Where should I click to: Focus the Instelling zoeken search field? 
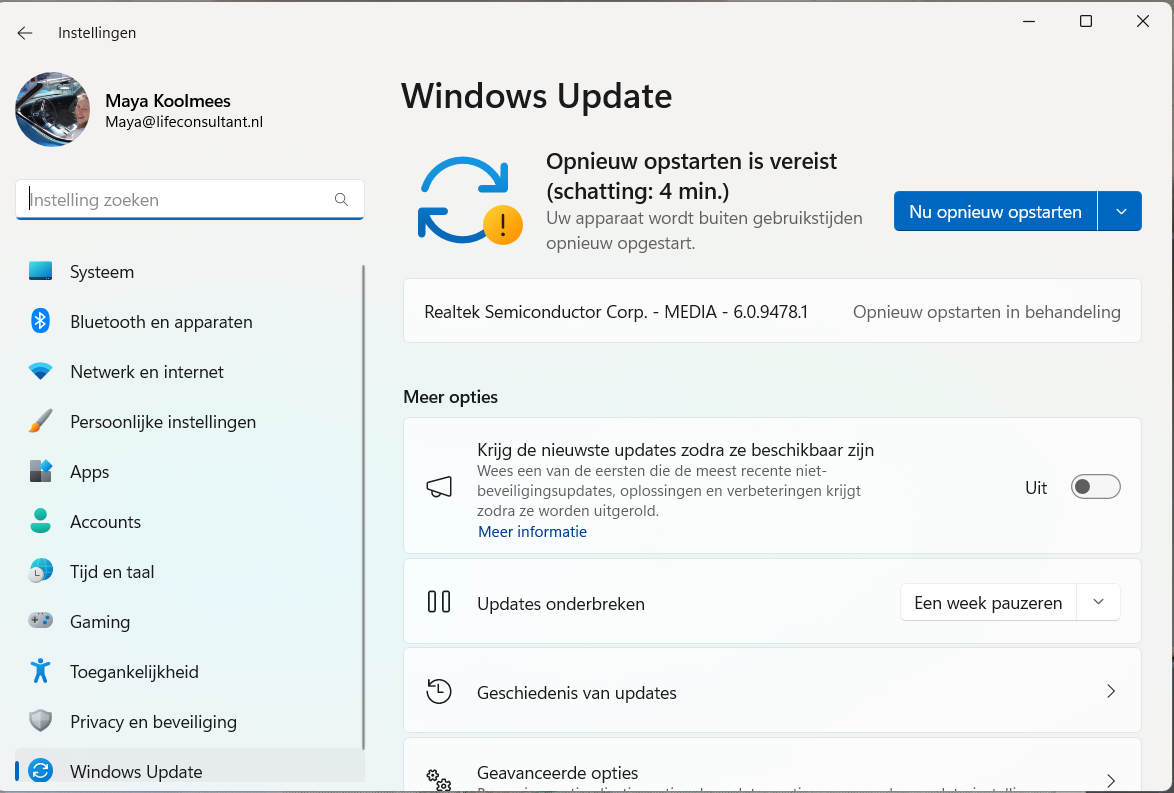[x=189, y=199]
